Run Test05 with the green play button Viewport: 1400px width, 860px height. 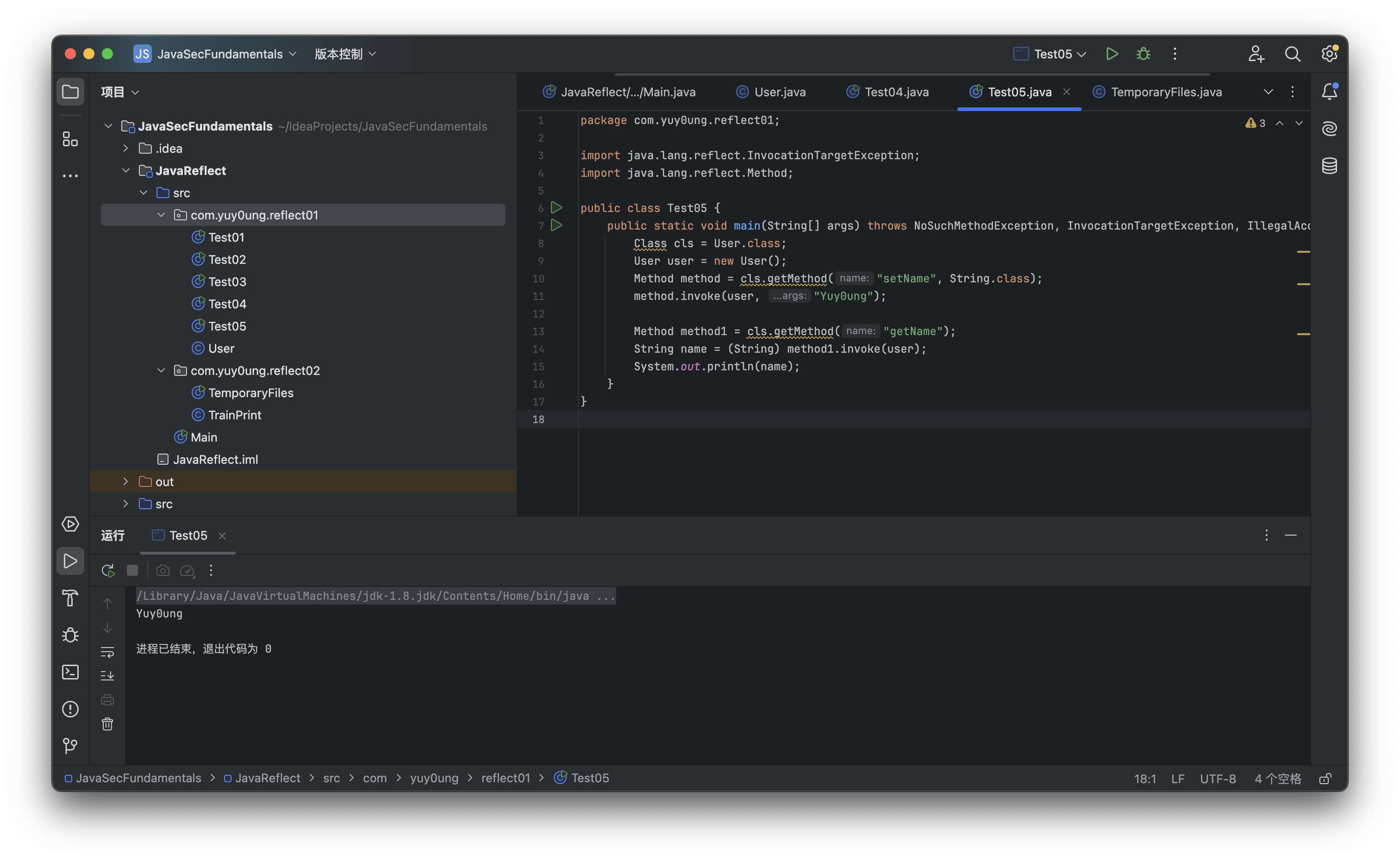click(1112, 54)
